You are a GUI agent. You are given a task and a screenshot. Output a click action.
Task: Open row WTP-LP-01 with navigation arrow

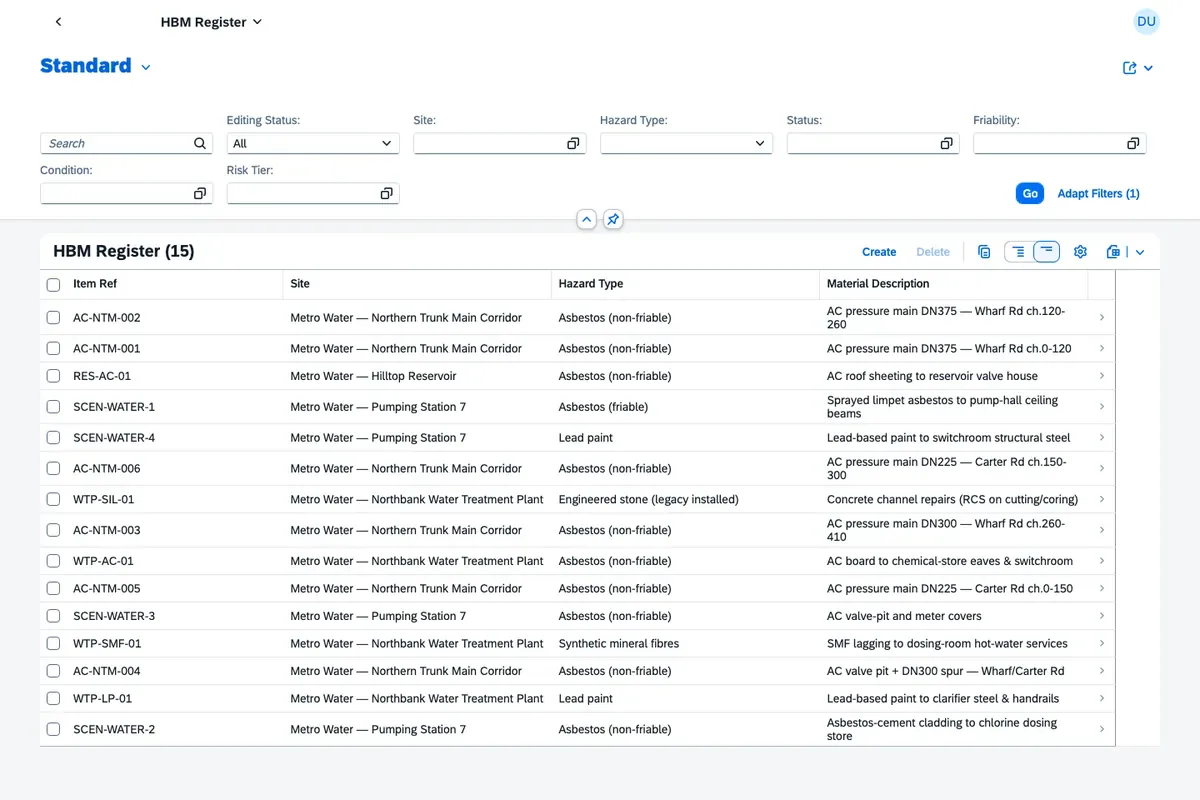coord(1101,698)
